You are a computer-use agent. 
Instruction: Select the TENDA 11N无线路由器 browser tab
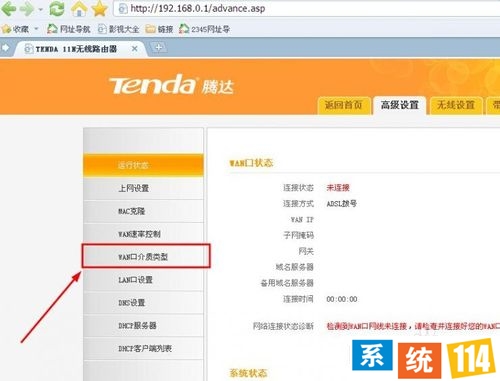[80, 49]
